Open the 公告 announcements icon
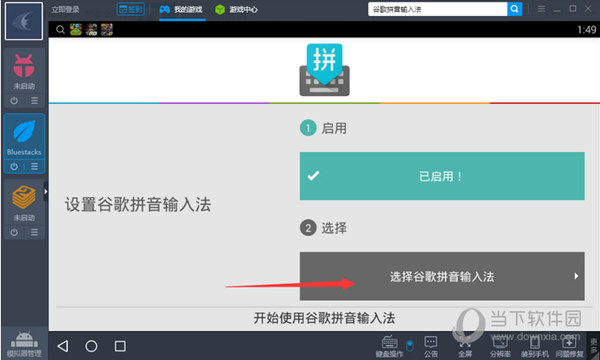The image size is (600, 360). [x=430, y=346]
